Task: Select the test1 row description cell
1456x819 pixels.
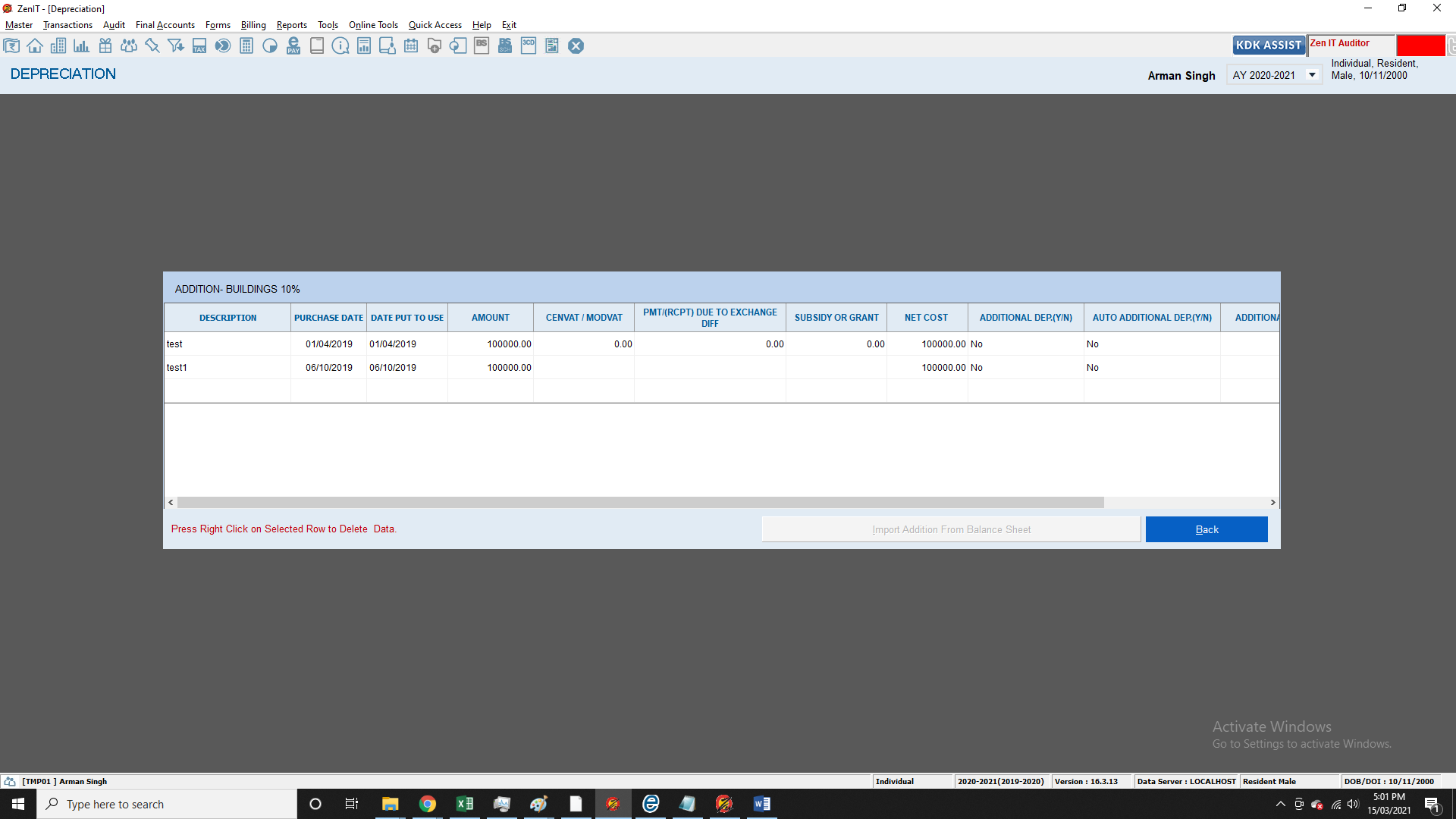Action: (x=227, y=368)
